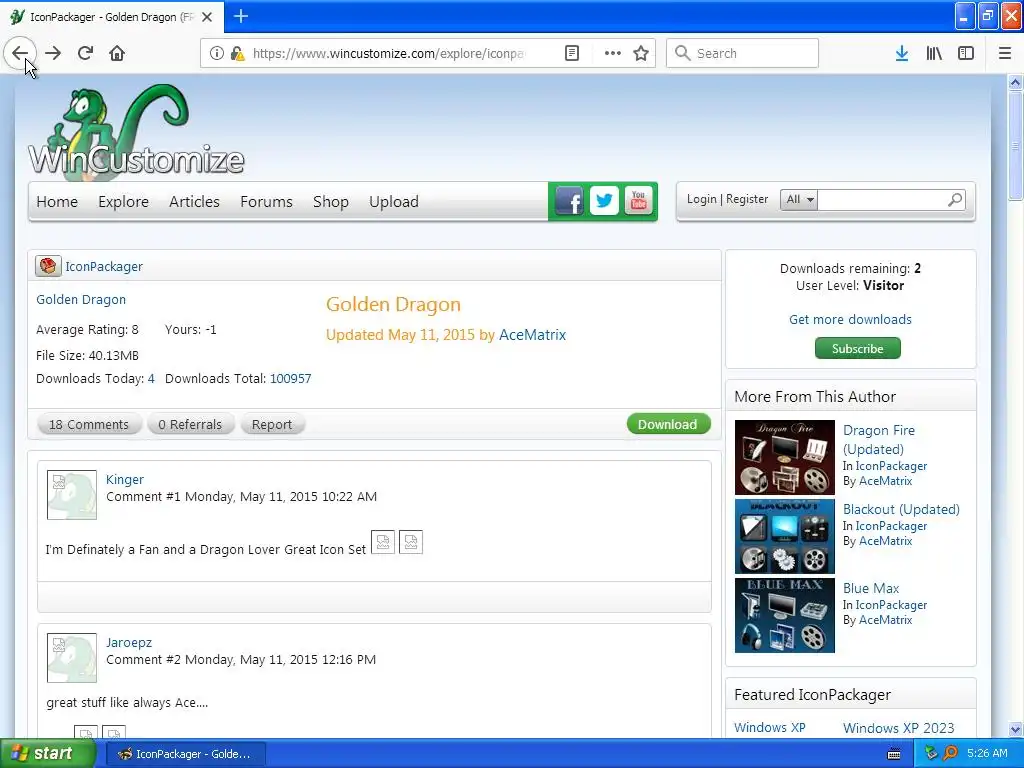Image resolution: width=1024 pixels, height=768 pixels.
Task: Click Downloads Total 100957 link
Action: 291,379
